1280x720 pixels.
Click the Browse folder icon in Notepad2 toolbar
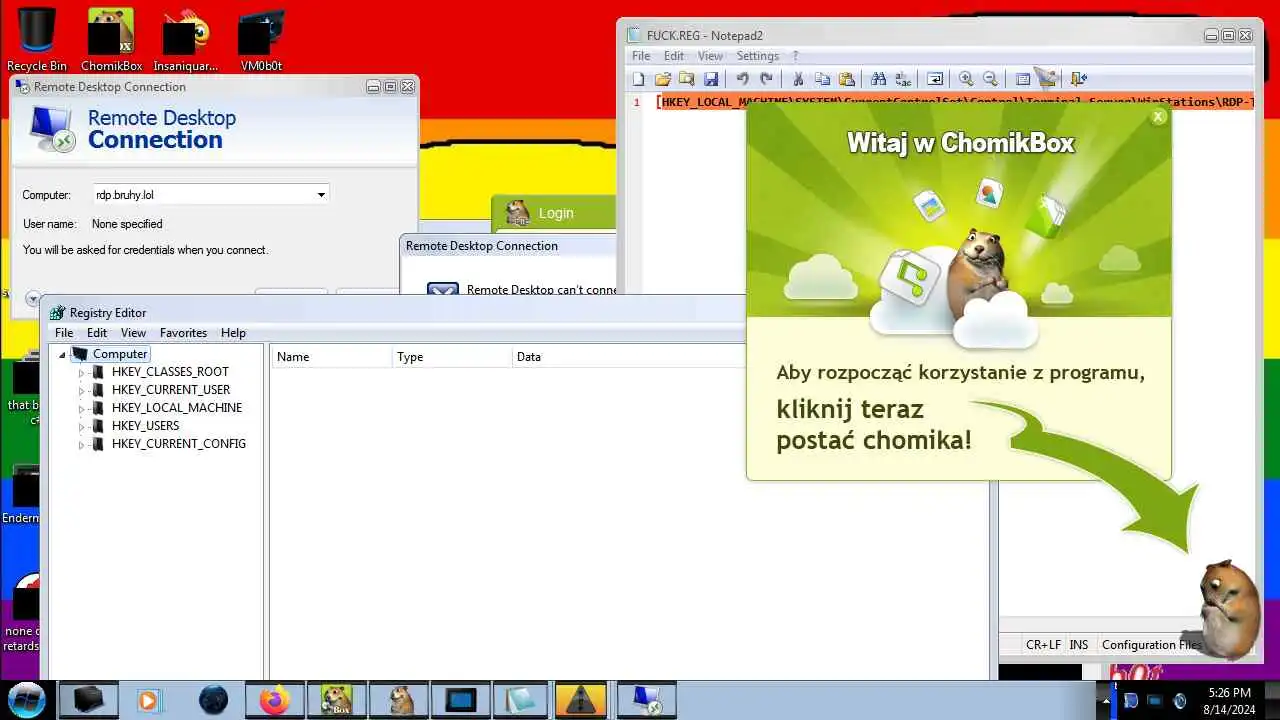pos(686,79)
